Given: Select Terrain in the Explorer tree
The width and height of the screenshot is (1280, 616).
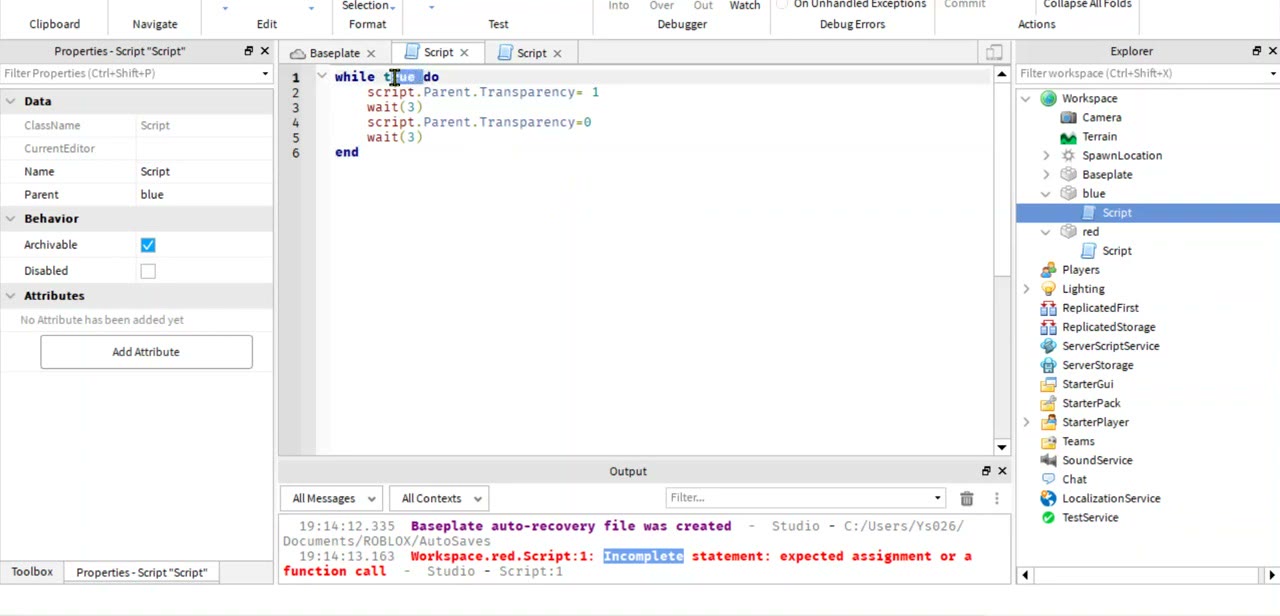Looking at the screenshot, I should click(1099, 136).
